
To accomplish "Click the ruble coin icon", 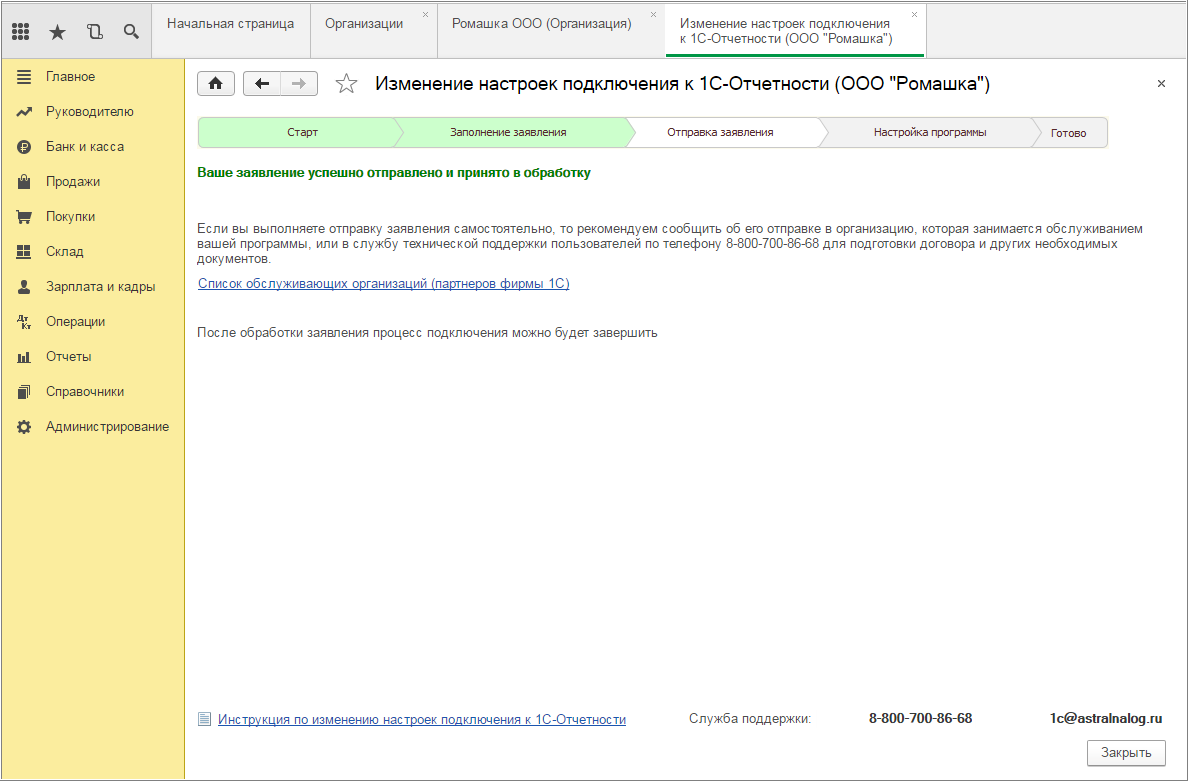I will (x=24, y=147).
